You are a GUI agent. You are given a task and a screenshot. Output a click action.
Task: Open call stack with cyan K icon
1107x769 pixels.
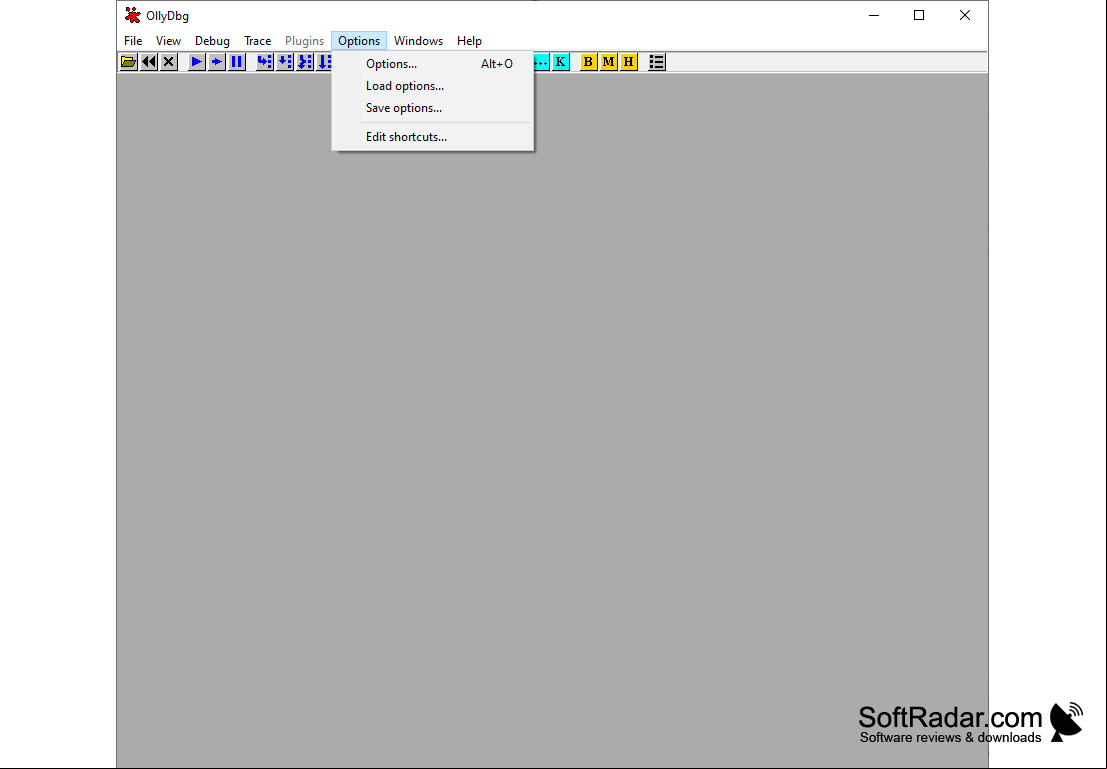pyautogui.click(x=560, y=62)
